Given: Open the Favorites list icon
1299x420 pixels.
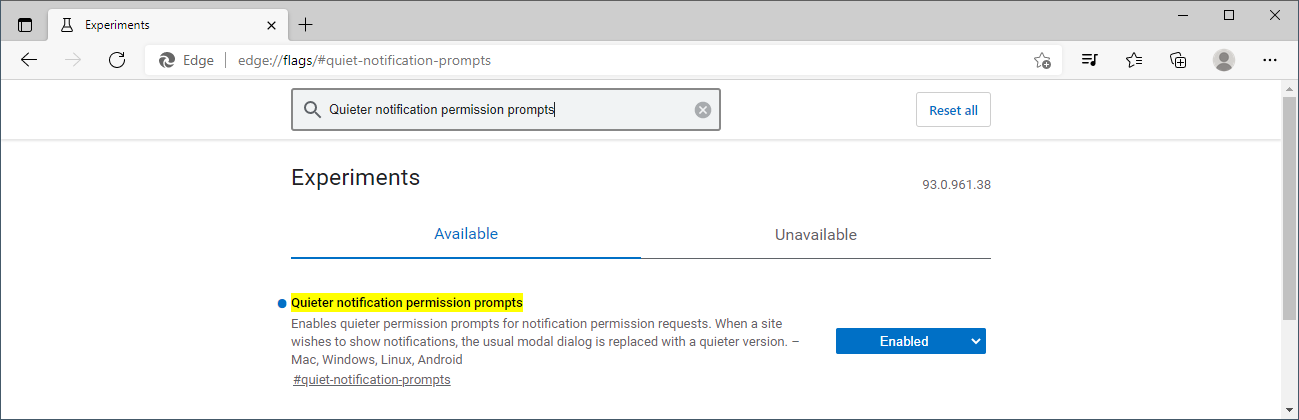Looking at the screenshot, I should tap(1134, 60).
